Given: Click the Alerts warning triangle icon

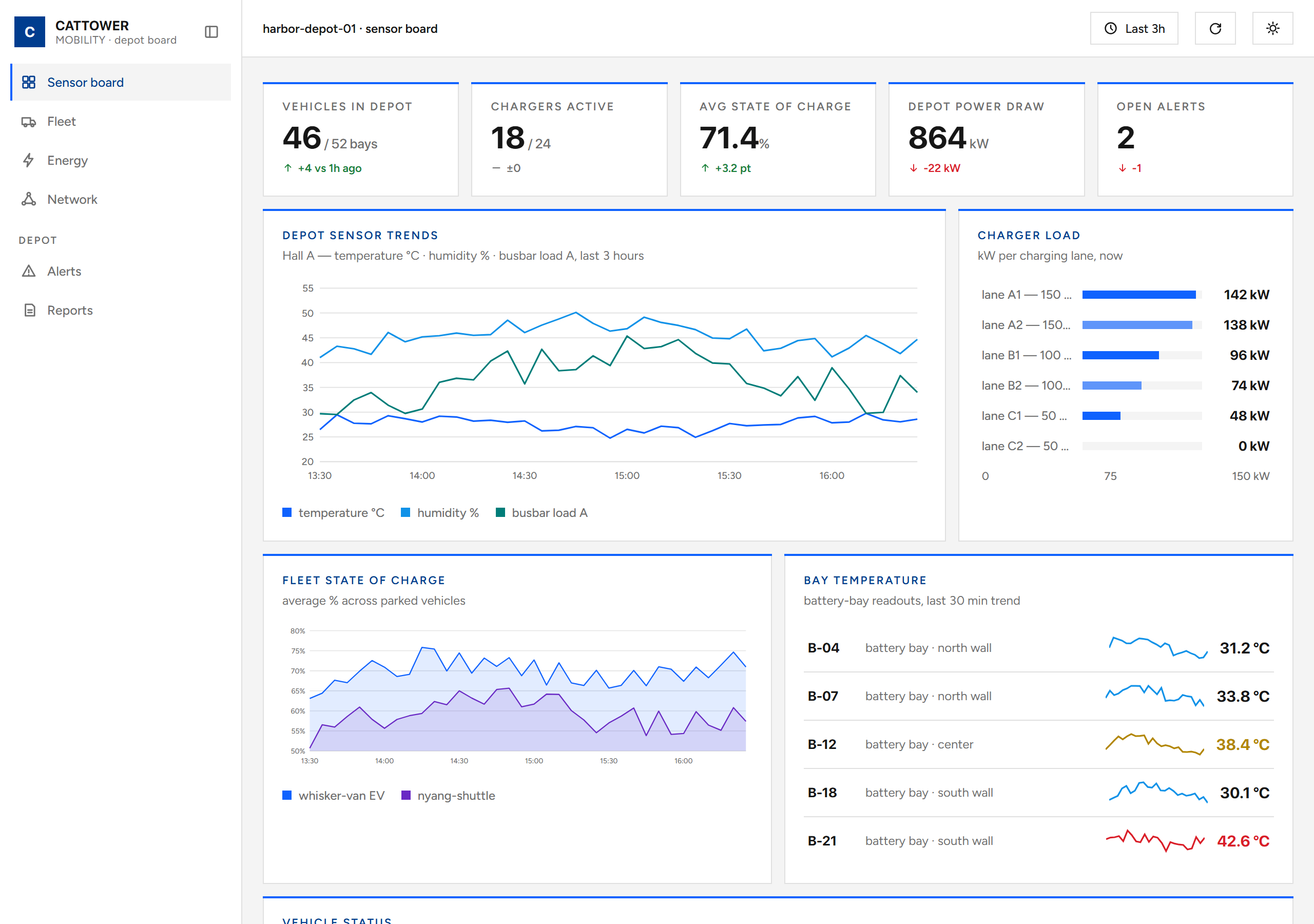Looking at the screenshot, I should tap(29, 272).
